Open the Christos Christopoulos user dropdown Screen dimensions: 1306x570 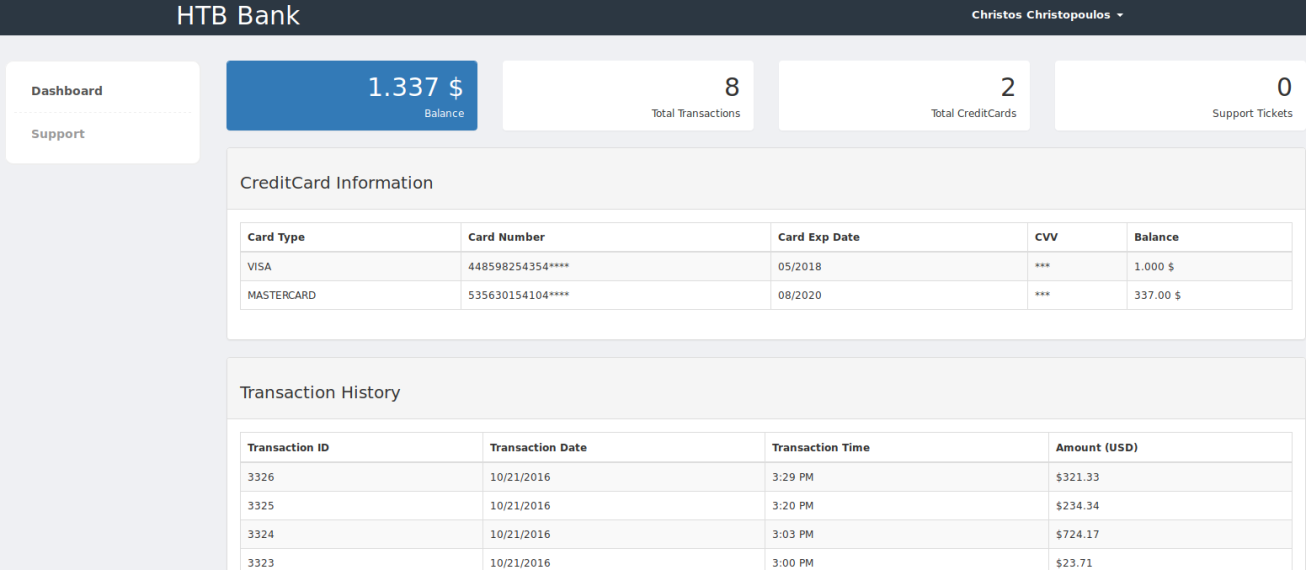[x=1047, y=15]
